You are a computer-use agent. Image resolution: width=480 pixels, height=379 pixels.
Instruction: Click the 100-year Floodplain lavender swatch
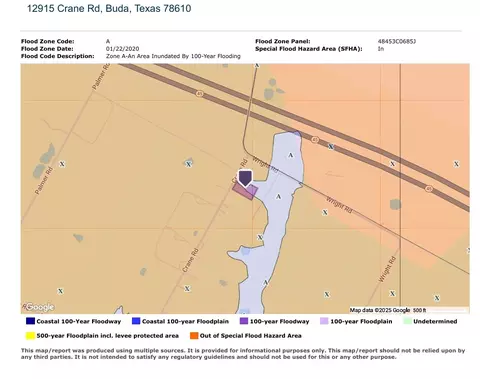pyautogui.click(x=324, y=321)
